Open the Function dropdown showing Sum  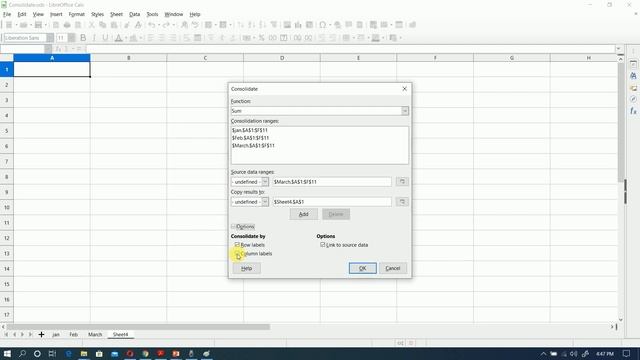click(405, 111)
